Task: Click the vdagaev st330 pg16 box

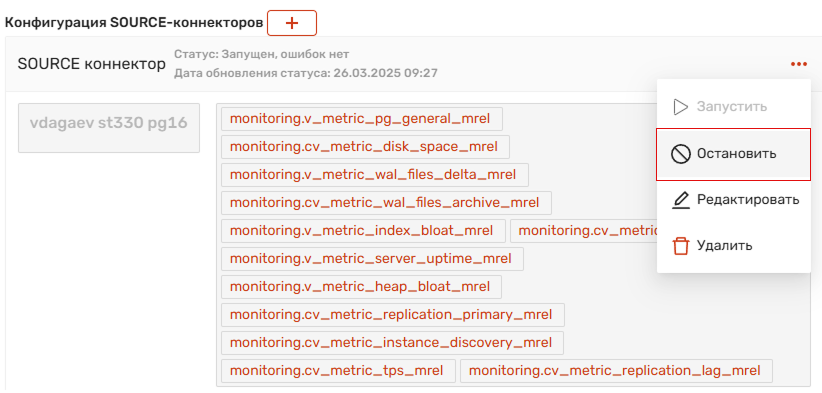Action: [x=109, y=128]
